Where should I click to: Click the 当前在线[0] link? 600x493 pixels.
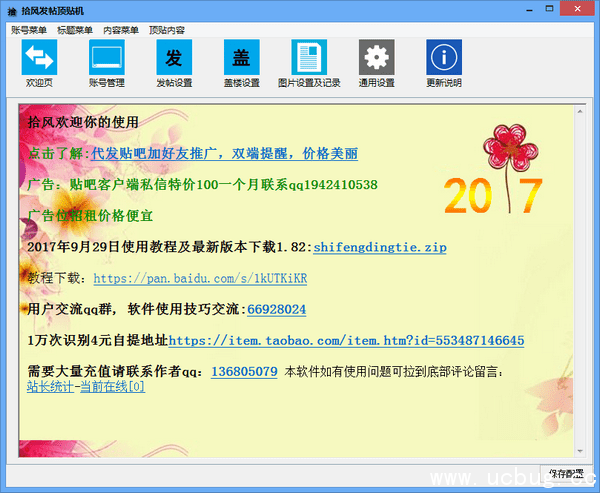112,387
